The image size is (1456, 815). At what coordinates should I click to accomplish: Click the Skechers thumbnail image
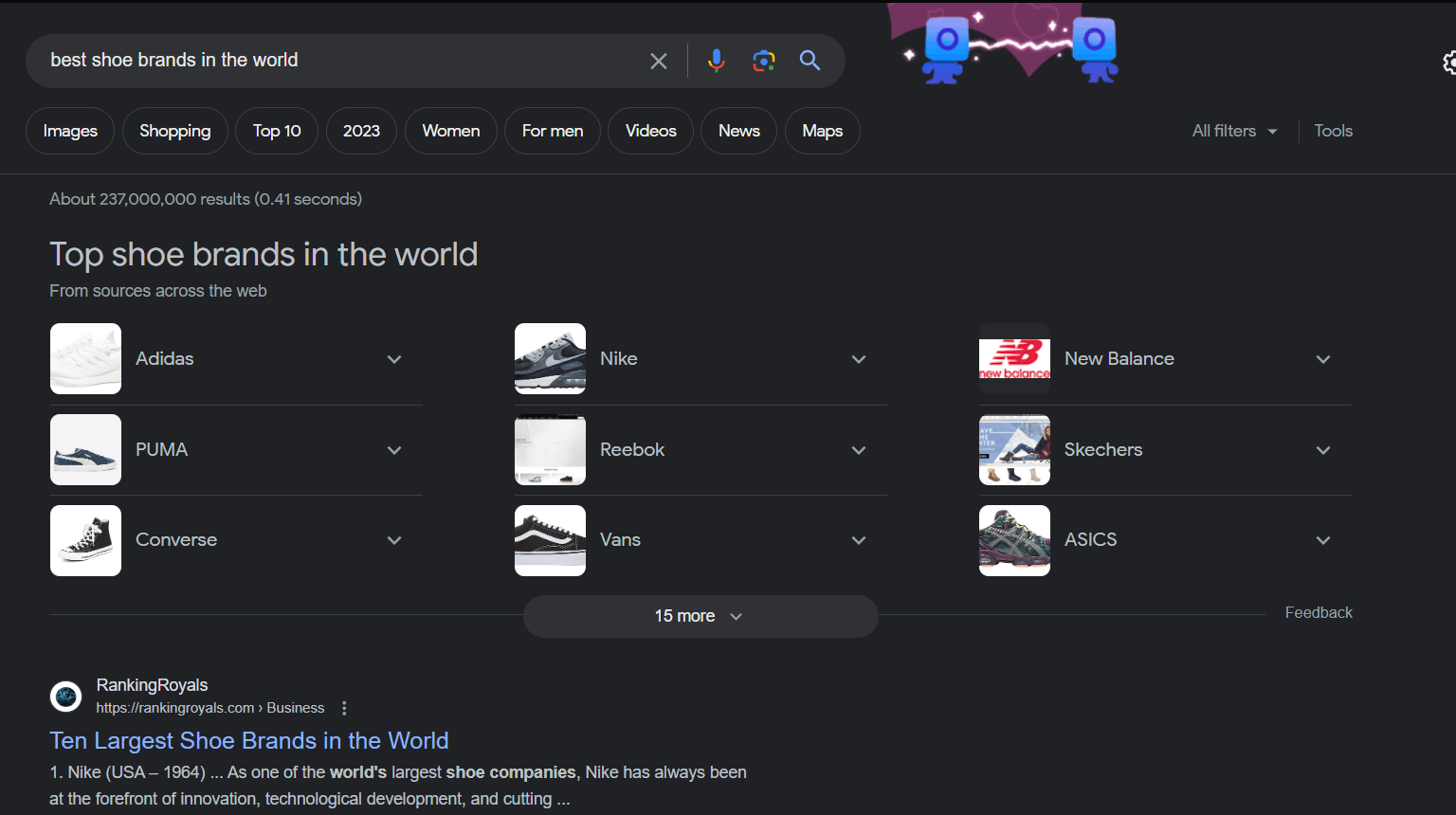[x=1014, y=449]
